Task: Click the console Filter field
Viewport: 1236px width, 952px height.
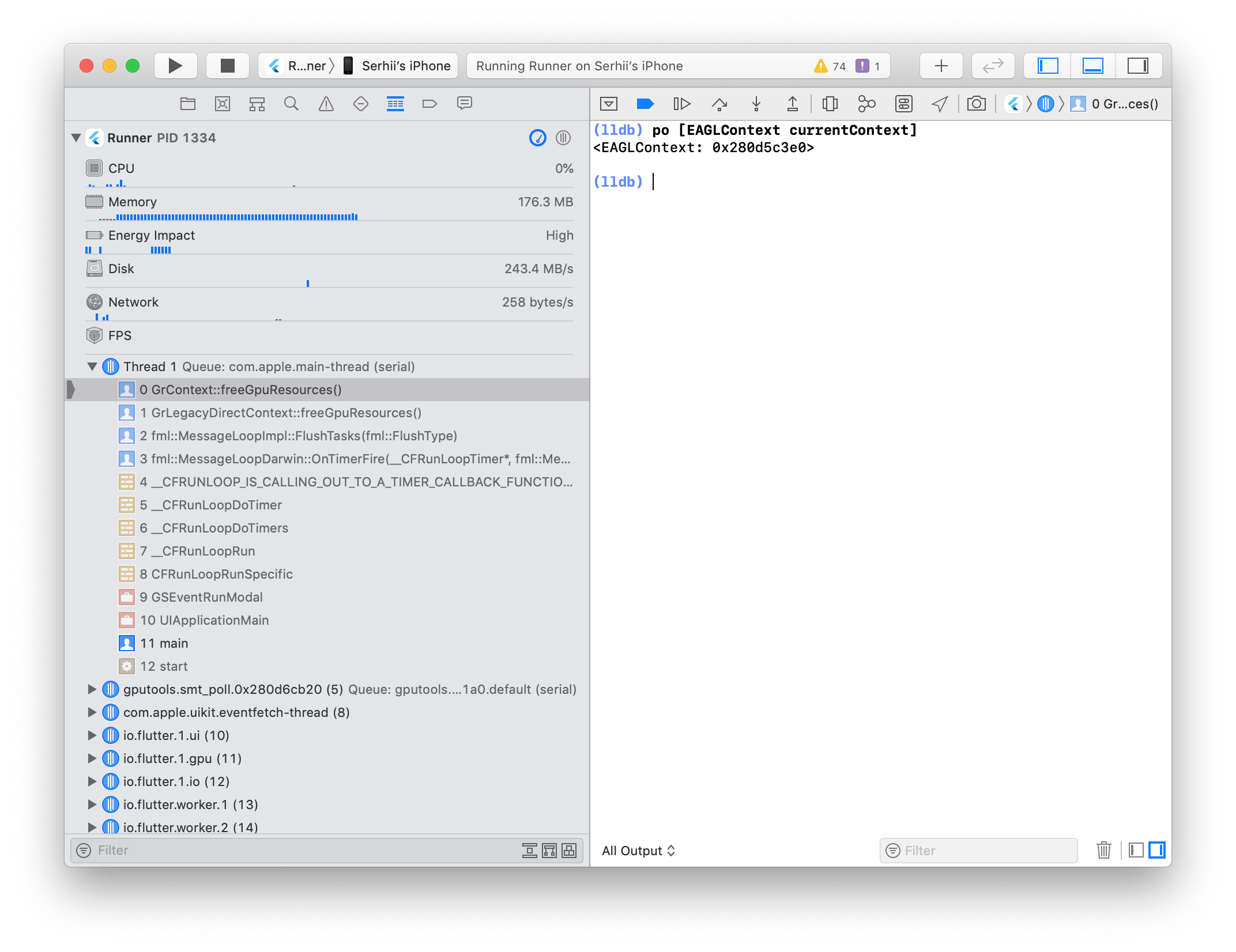Action: click(x=978, y=851)
